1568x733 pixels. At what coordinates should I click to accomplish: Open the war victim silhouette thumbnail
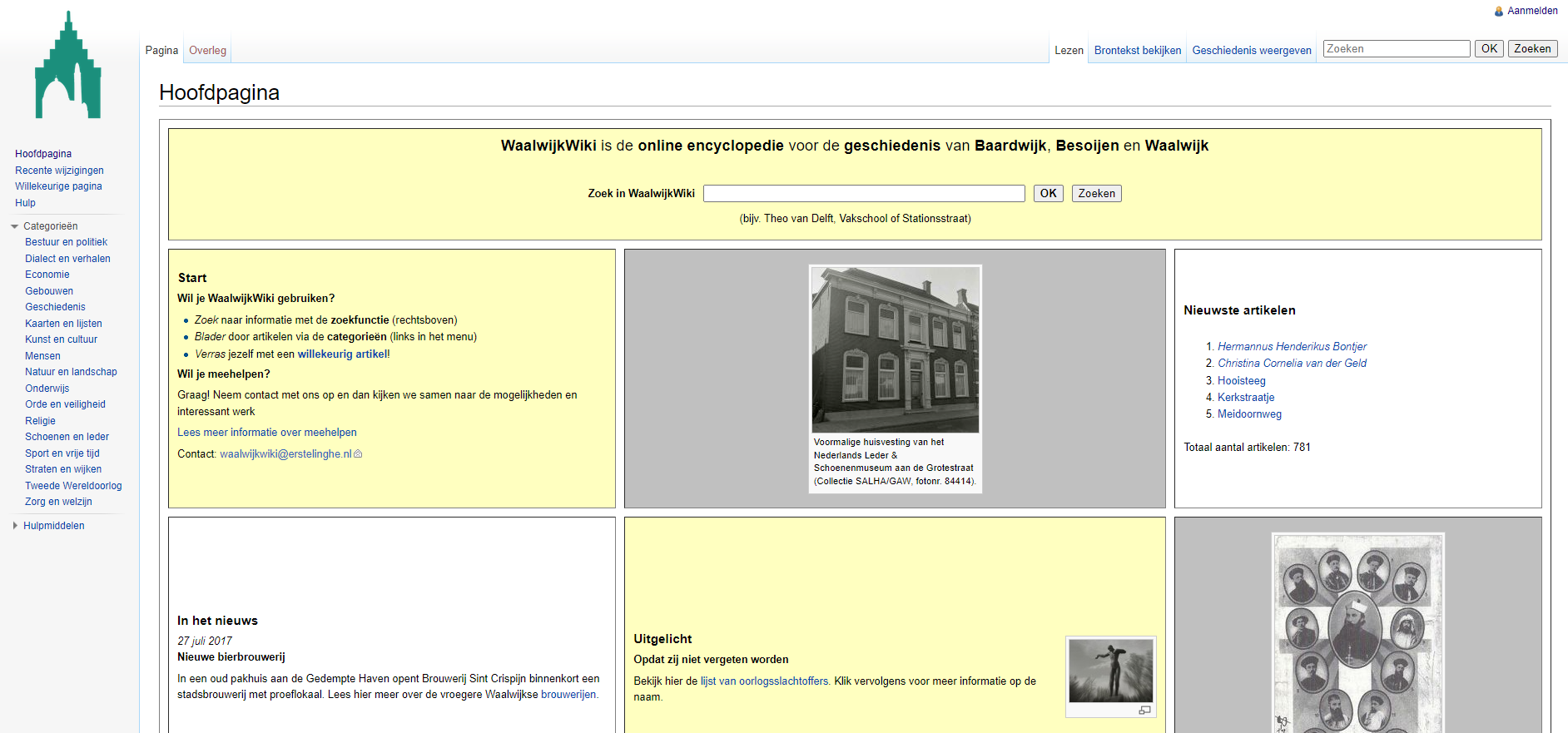(1110, 671)
